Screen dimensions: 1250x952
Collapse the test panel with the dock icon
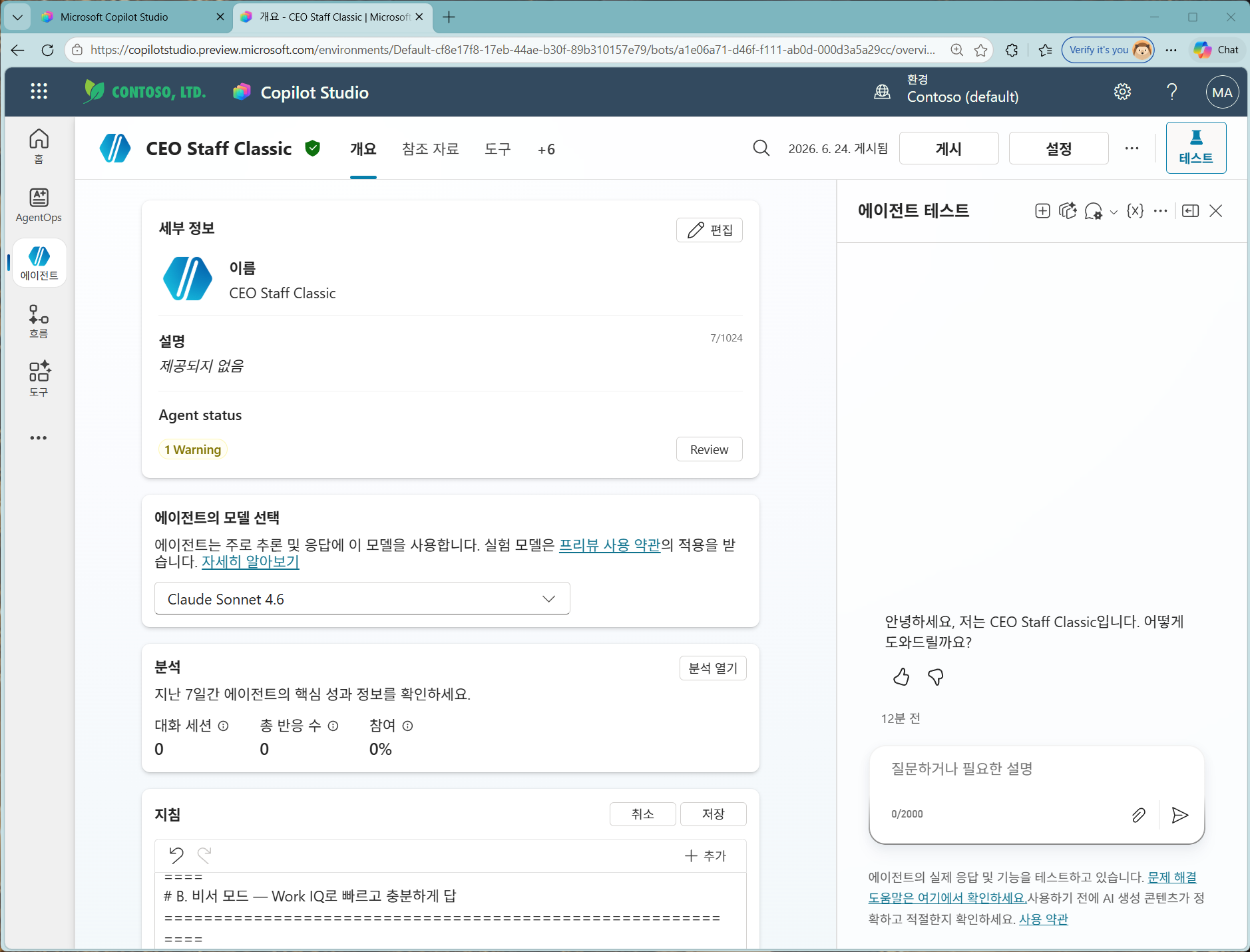(x=1190, y=211)
